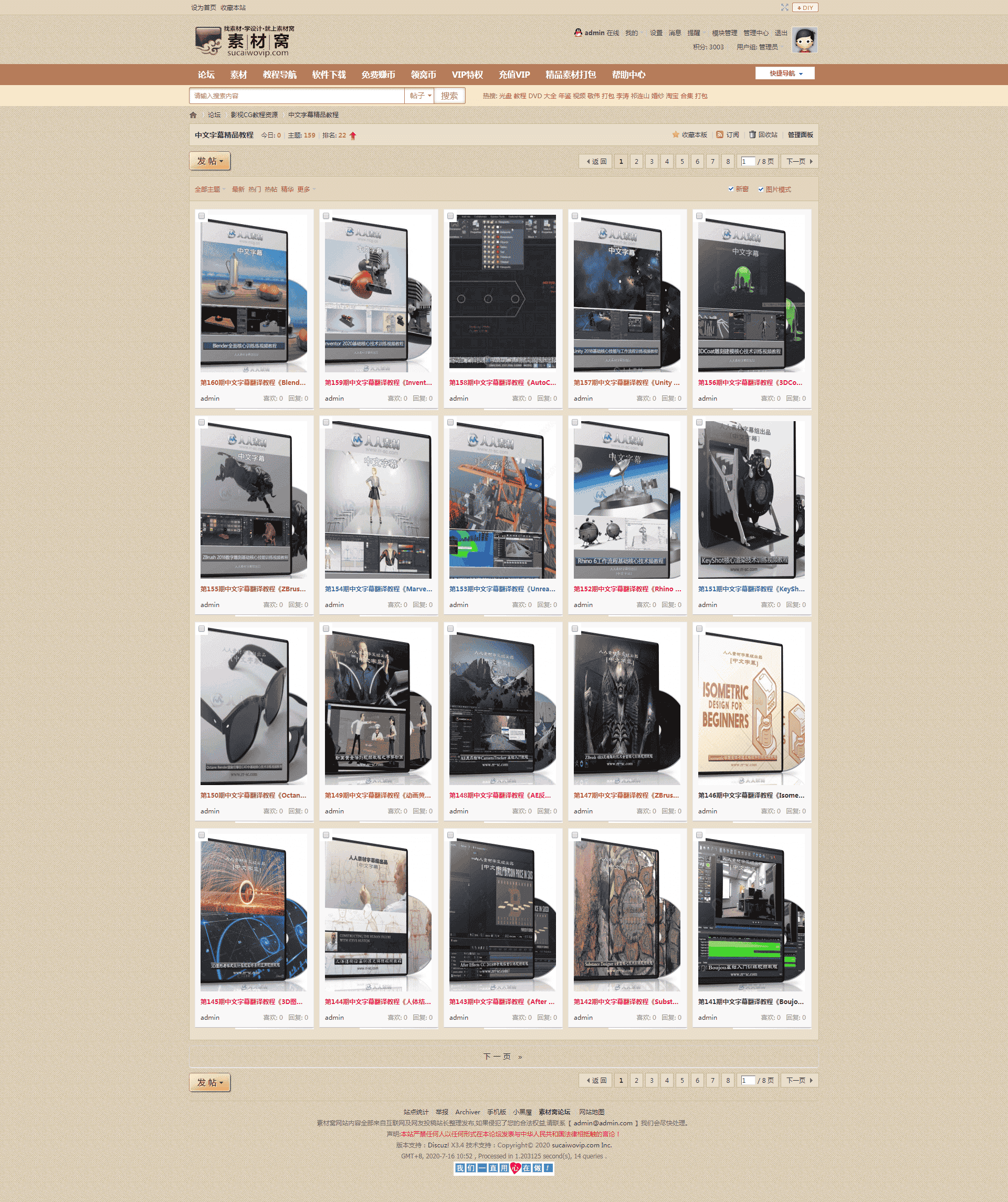Open the recycle bin trash icon
This screenshot has height=1202, width=1008.
752,135
